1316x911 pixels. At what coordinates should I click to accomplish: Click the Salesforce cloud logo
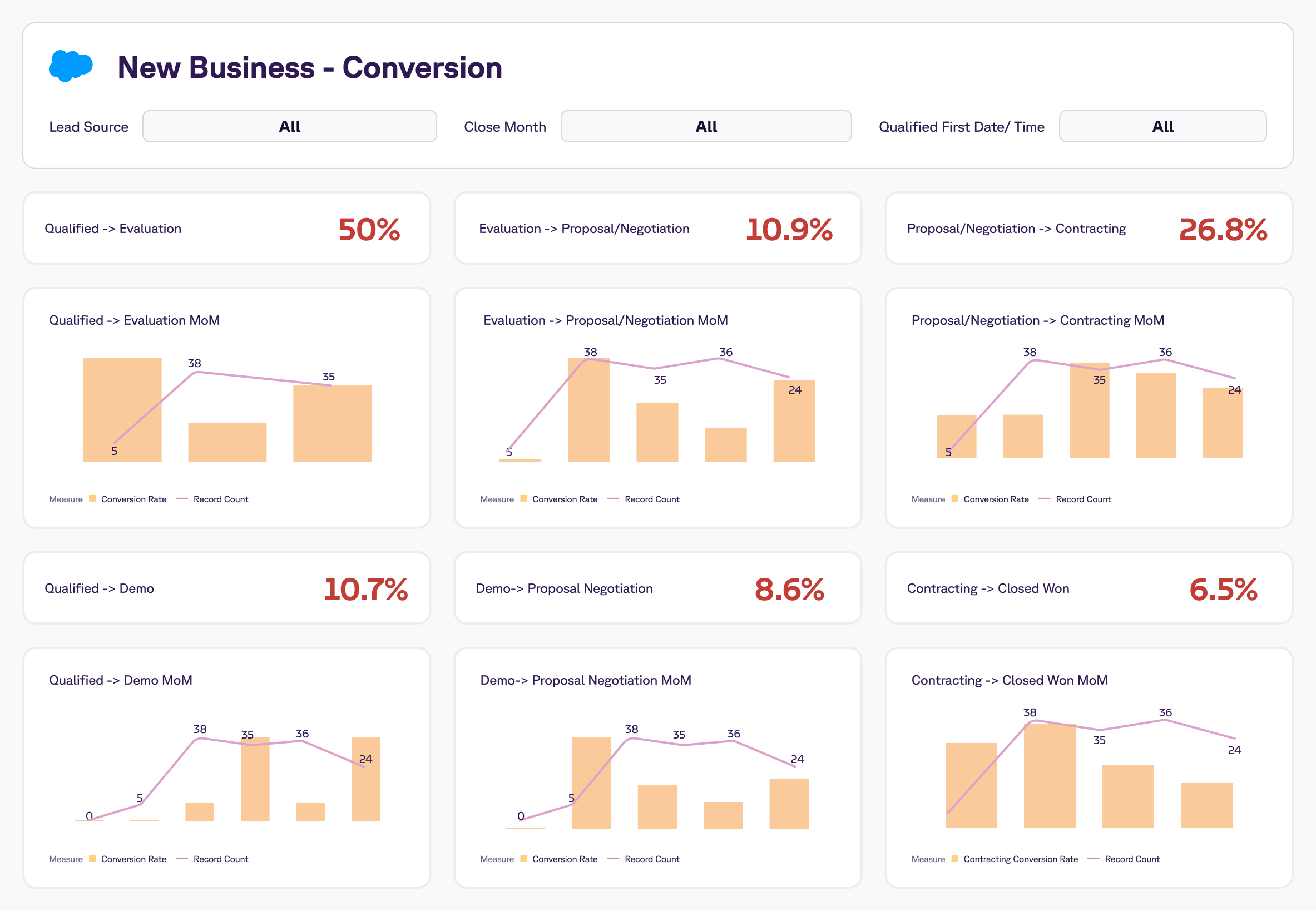click(71, 66)
